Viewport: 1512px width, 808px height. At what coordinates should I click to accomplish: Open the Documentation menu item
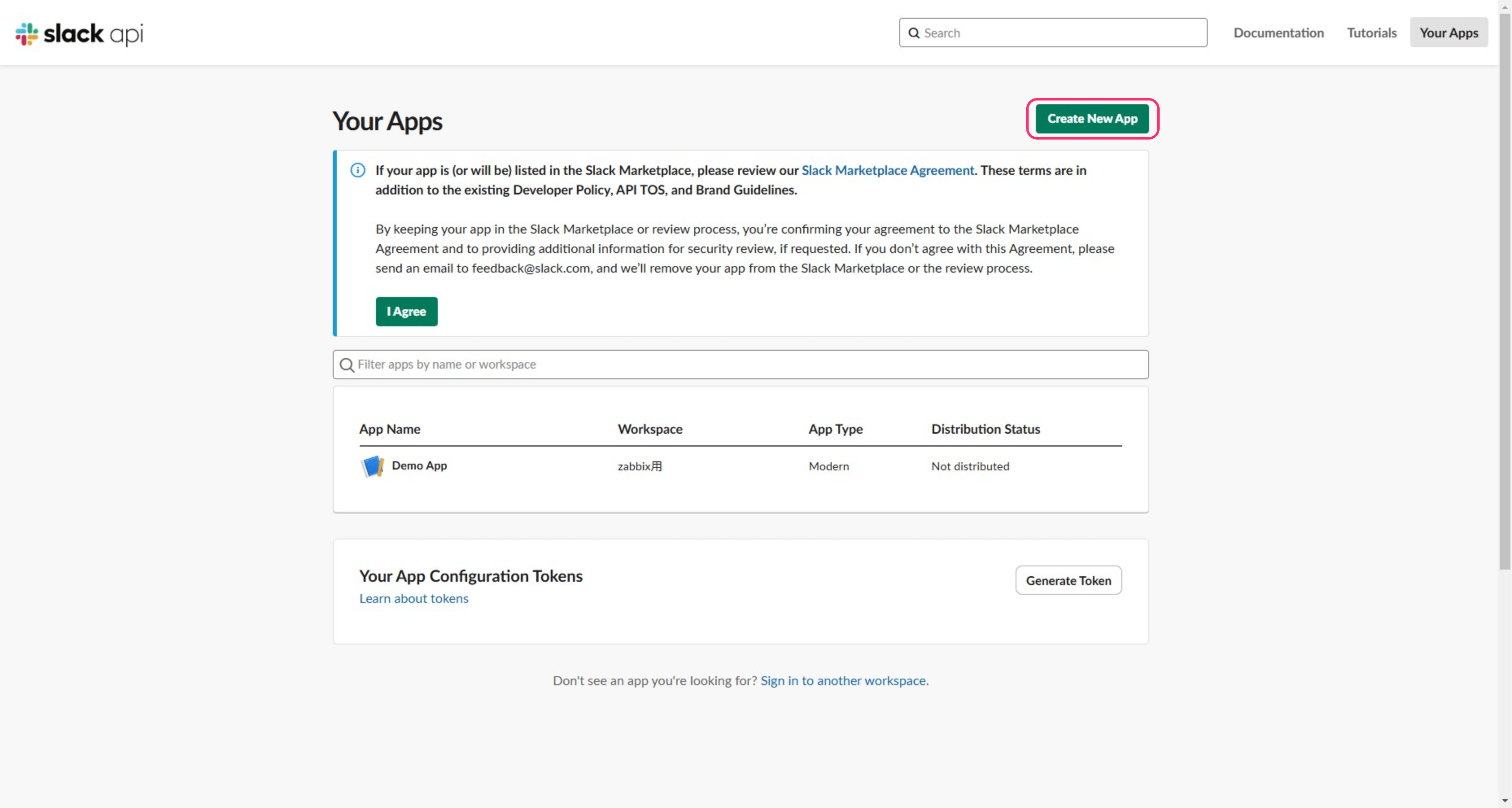[1278, 33]
